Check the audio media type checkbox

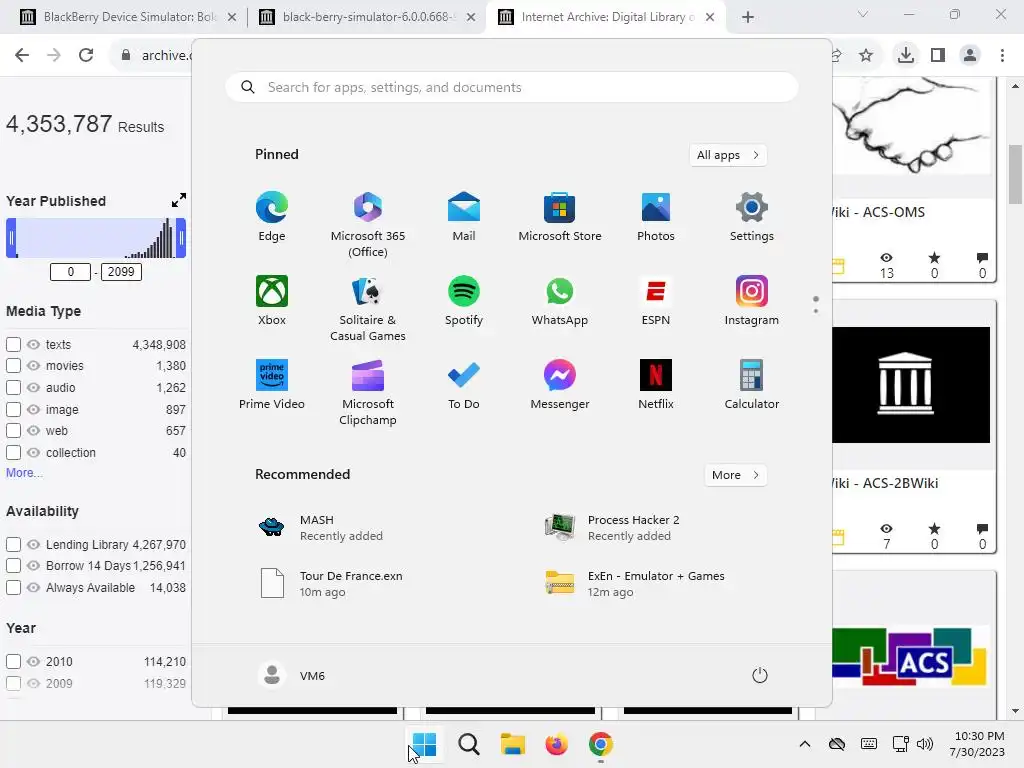pos(13,387)
